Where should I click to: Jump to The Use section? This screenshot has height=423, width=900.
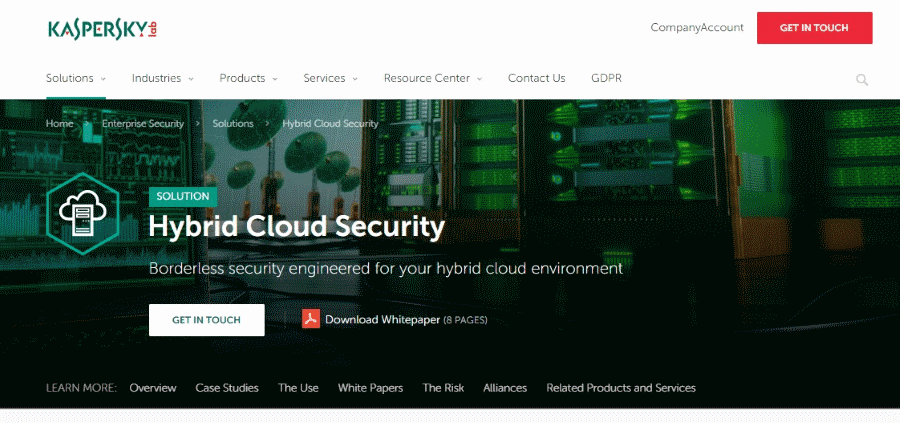(x=298, y=388)
